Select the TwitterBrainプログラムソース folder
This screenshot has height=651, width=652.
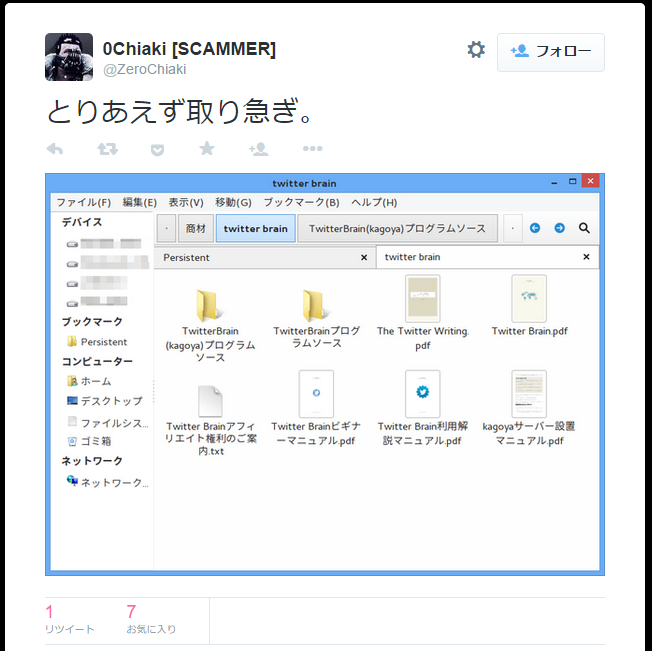316,319
